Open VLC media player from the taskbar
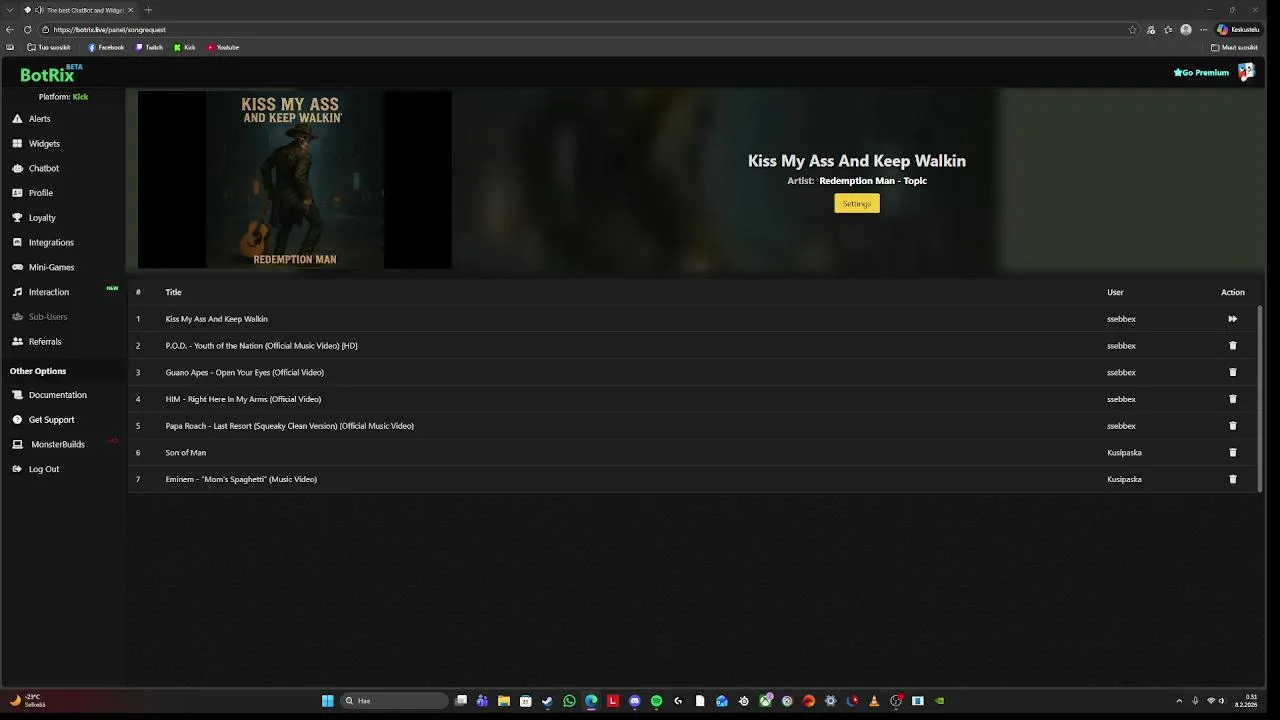1280x720 pixels. pyautogui.click(x=874, y=701)
